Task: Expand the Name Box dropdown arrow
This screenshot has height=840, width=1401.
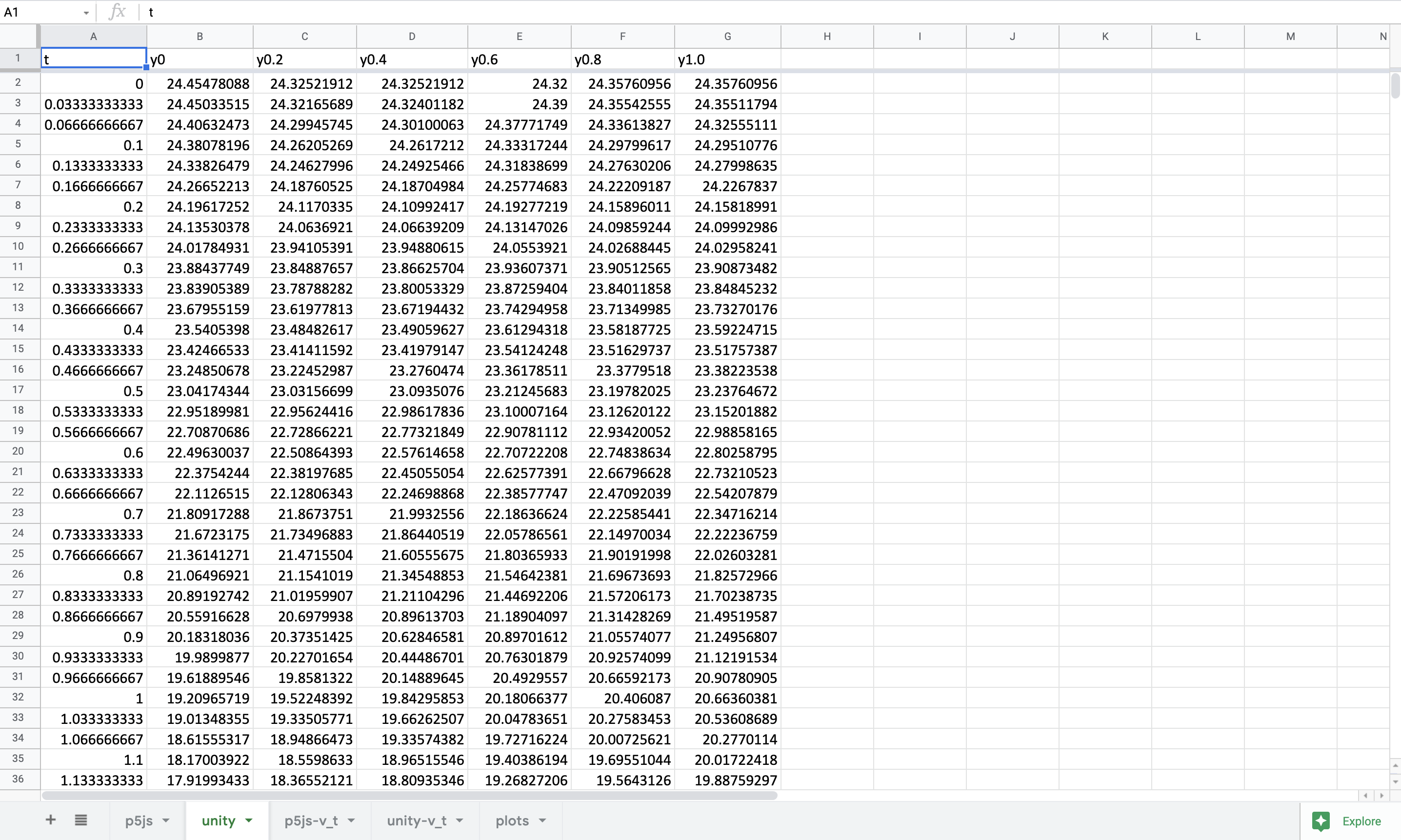Action: coord(86,13)
